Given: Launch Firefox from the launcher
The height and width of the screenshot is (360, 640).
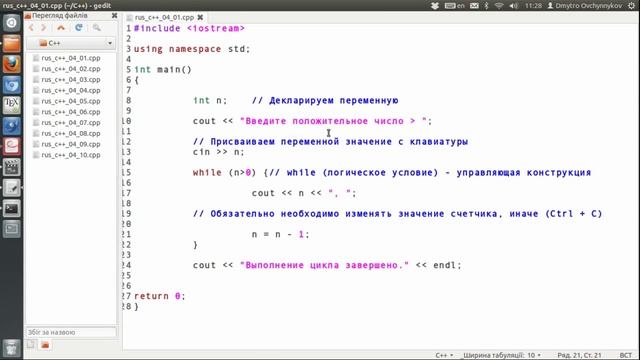Looking at the screenshot, I should coord(11,64).
